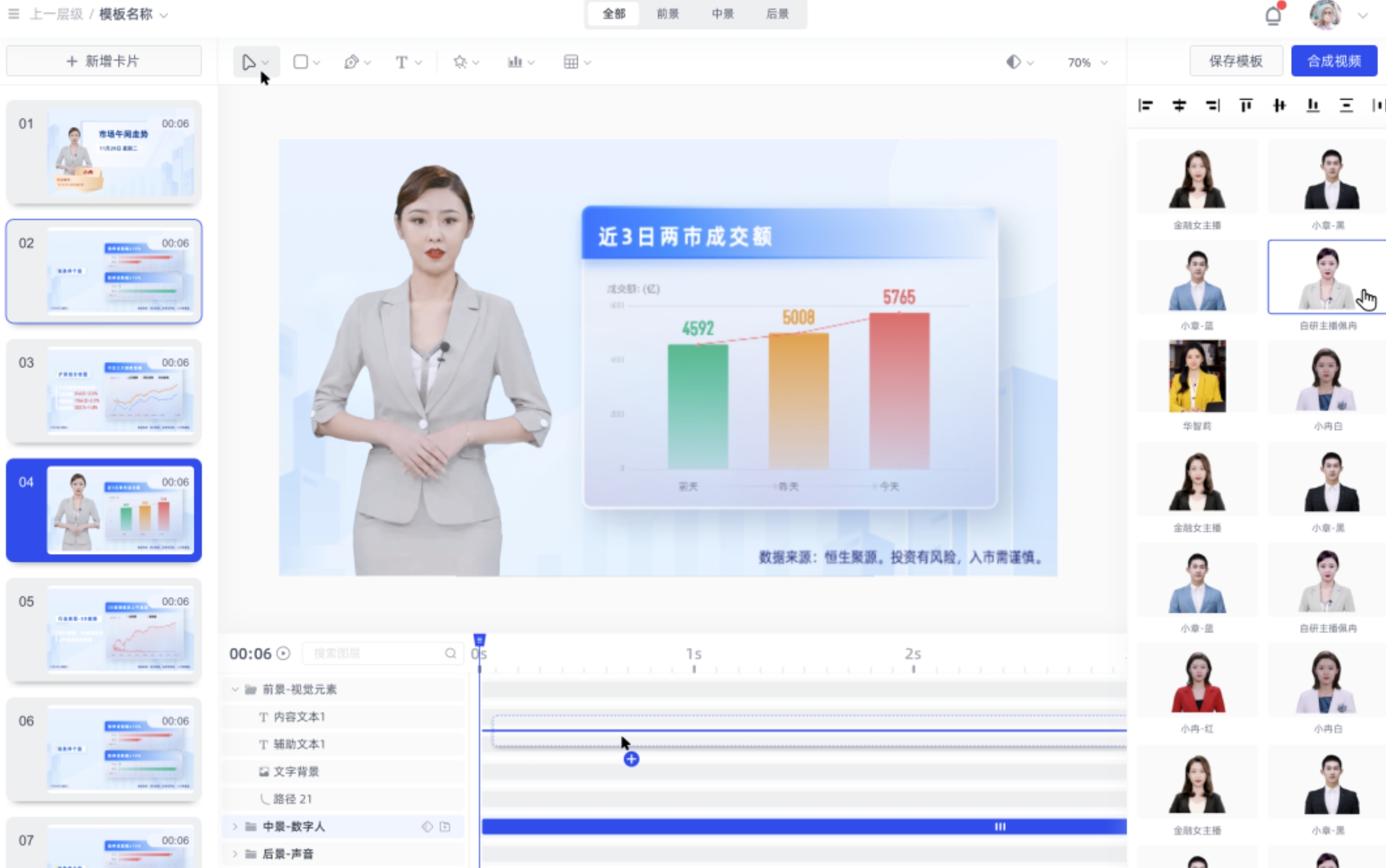The height and width of the screenshot is (868, 1386).
Task: Align selected objects to right edge
Action: [1212, 106]
